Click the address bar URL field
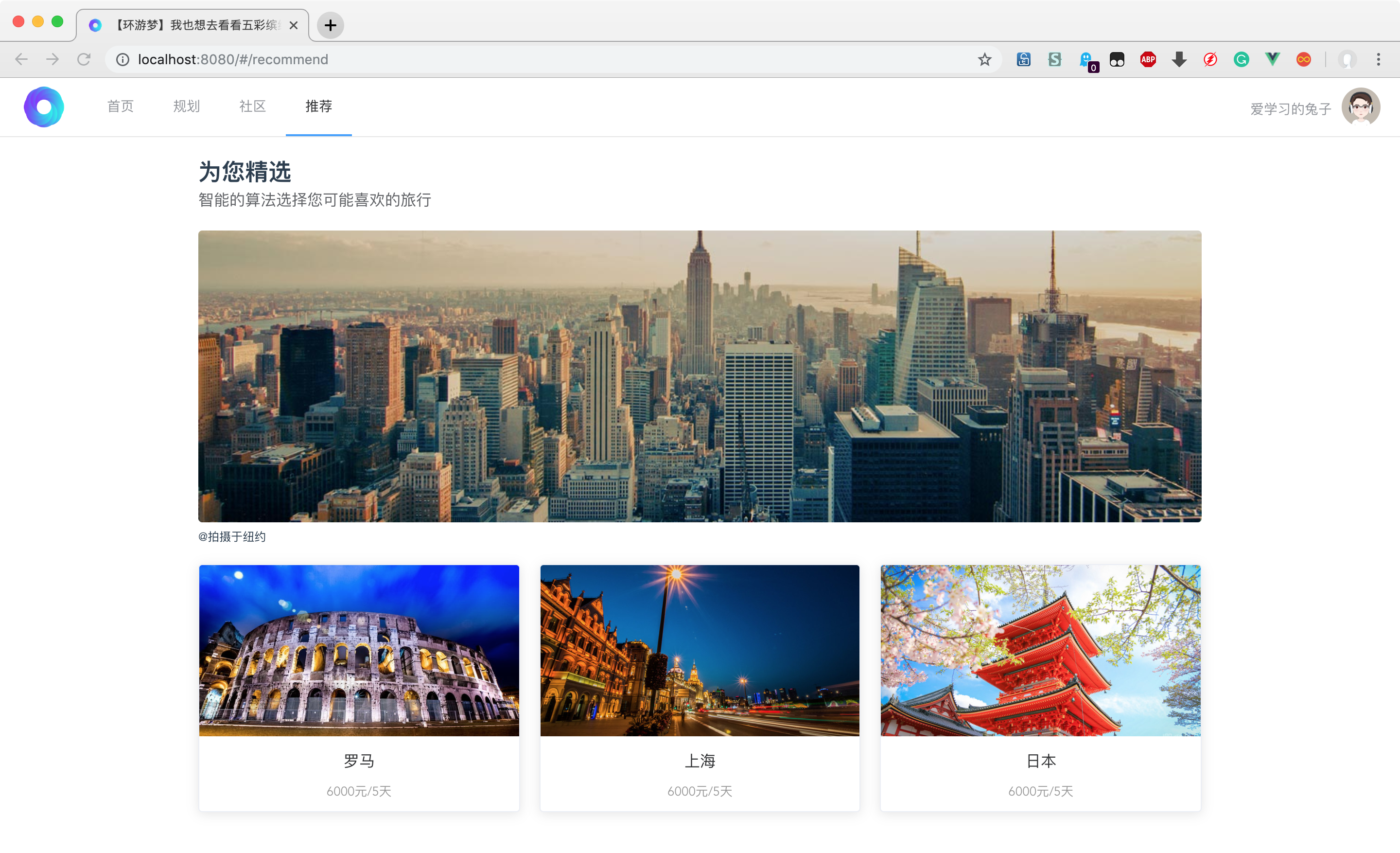The height and width of the screenshot is (853, 1400). pos(511,60)
